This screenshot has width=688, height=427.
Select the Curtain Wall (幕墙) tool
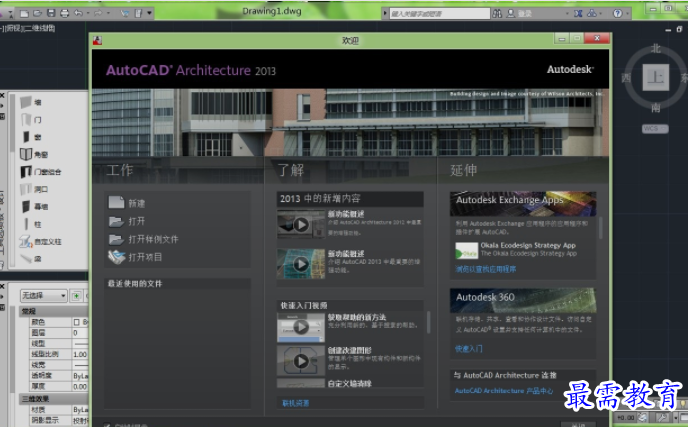click(34, 206)
